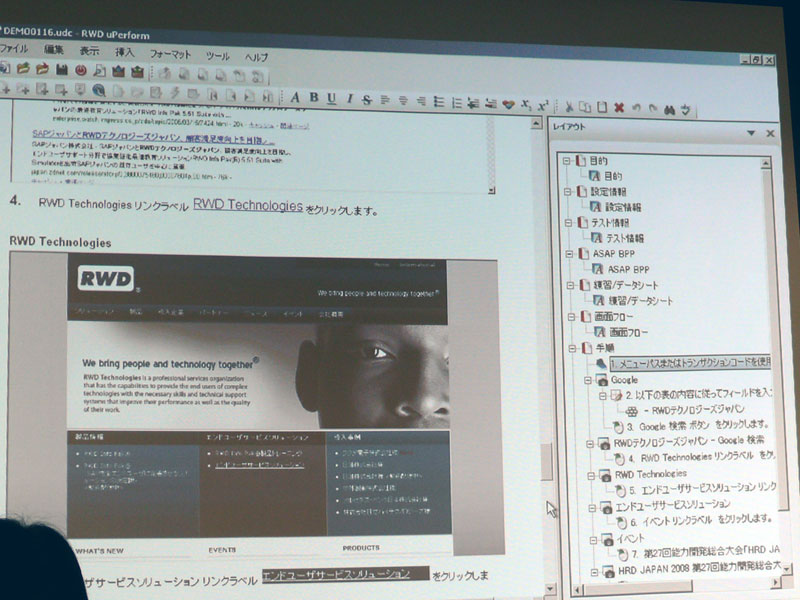Click the multicolor heart-shaped color icon

pos(508,104)
